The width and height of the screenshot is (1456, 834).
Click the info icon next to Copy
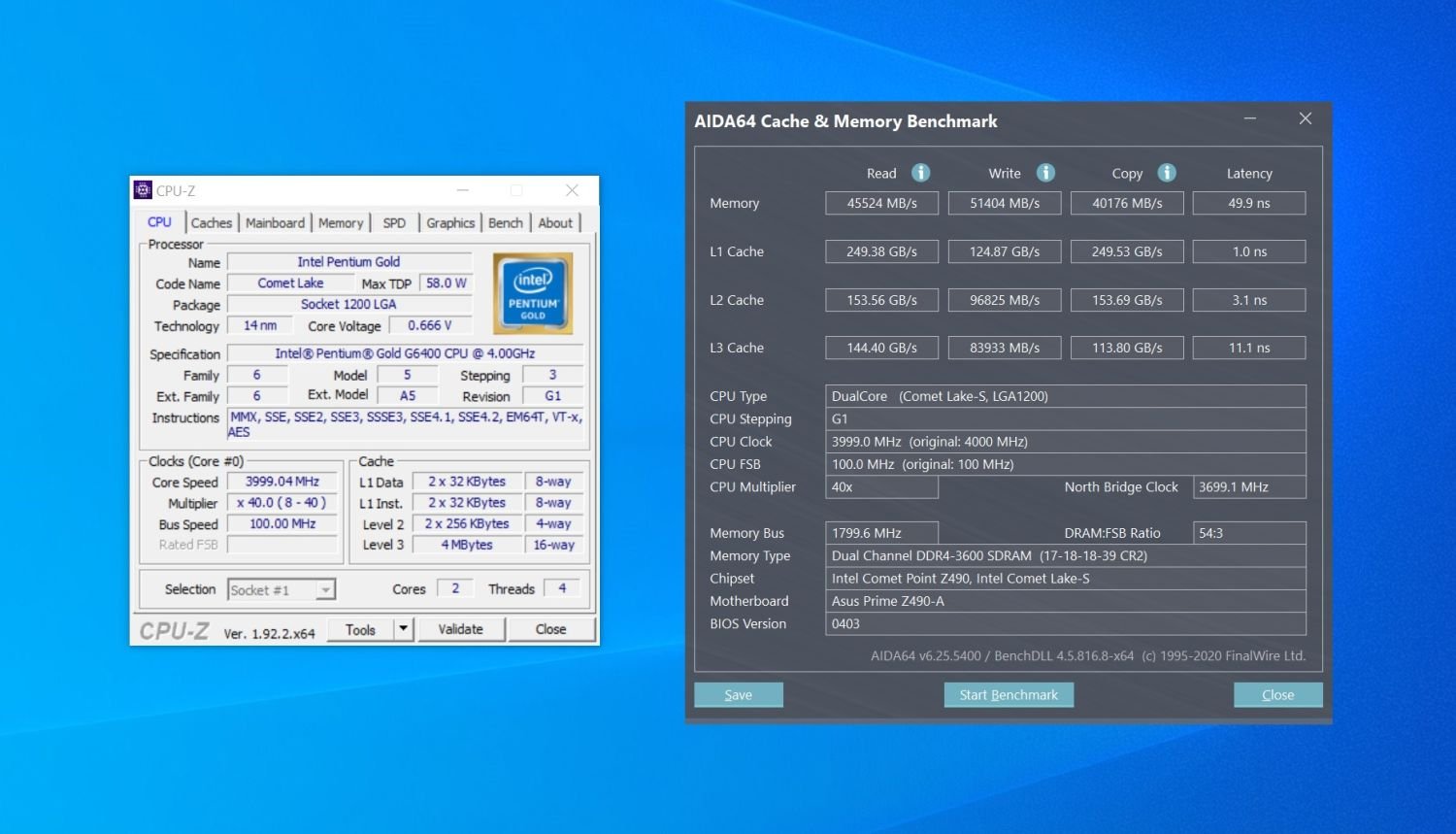coord(1167,173)
